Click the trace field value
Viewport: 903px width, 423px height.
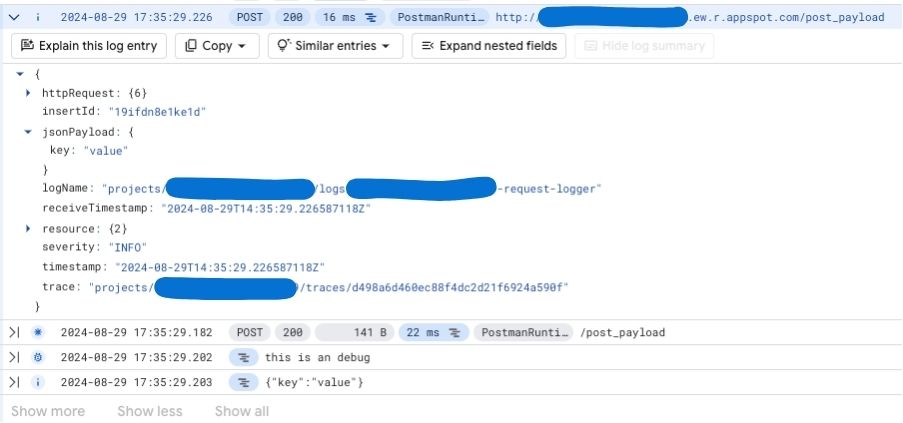point(328,287)
